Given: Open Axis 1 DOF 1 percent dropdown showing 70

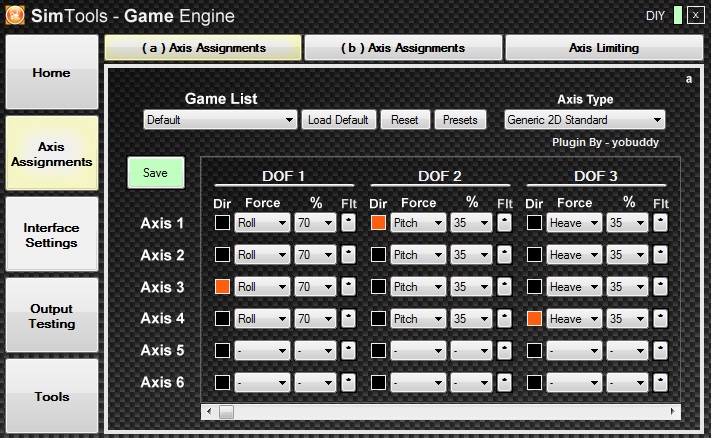Looking at the screenshot, I should click(x=315, y=223).
